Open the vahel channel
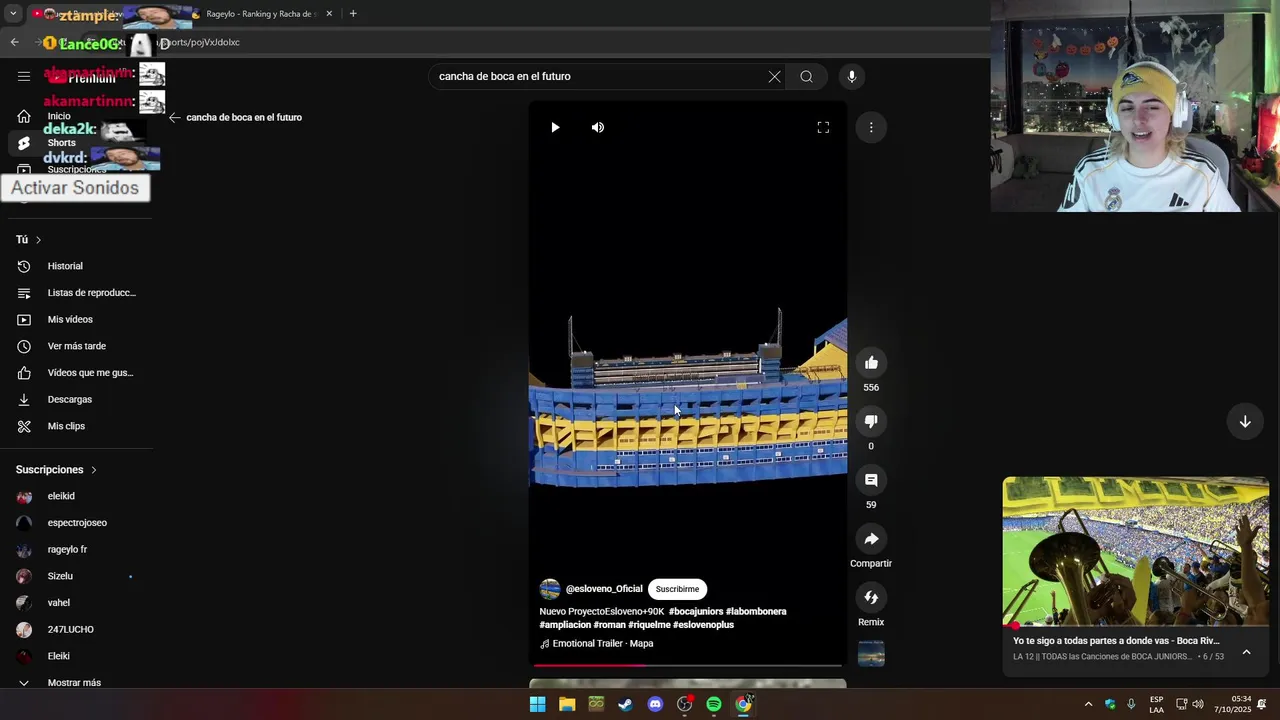1280x720 pixels. [x=76, y=603]
